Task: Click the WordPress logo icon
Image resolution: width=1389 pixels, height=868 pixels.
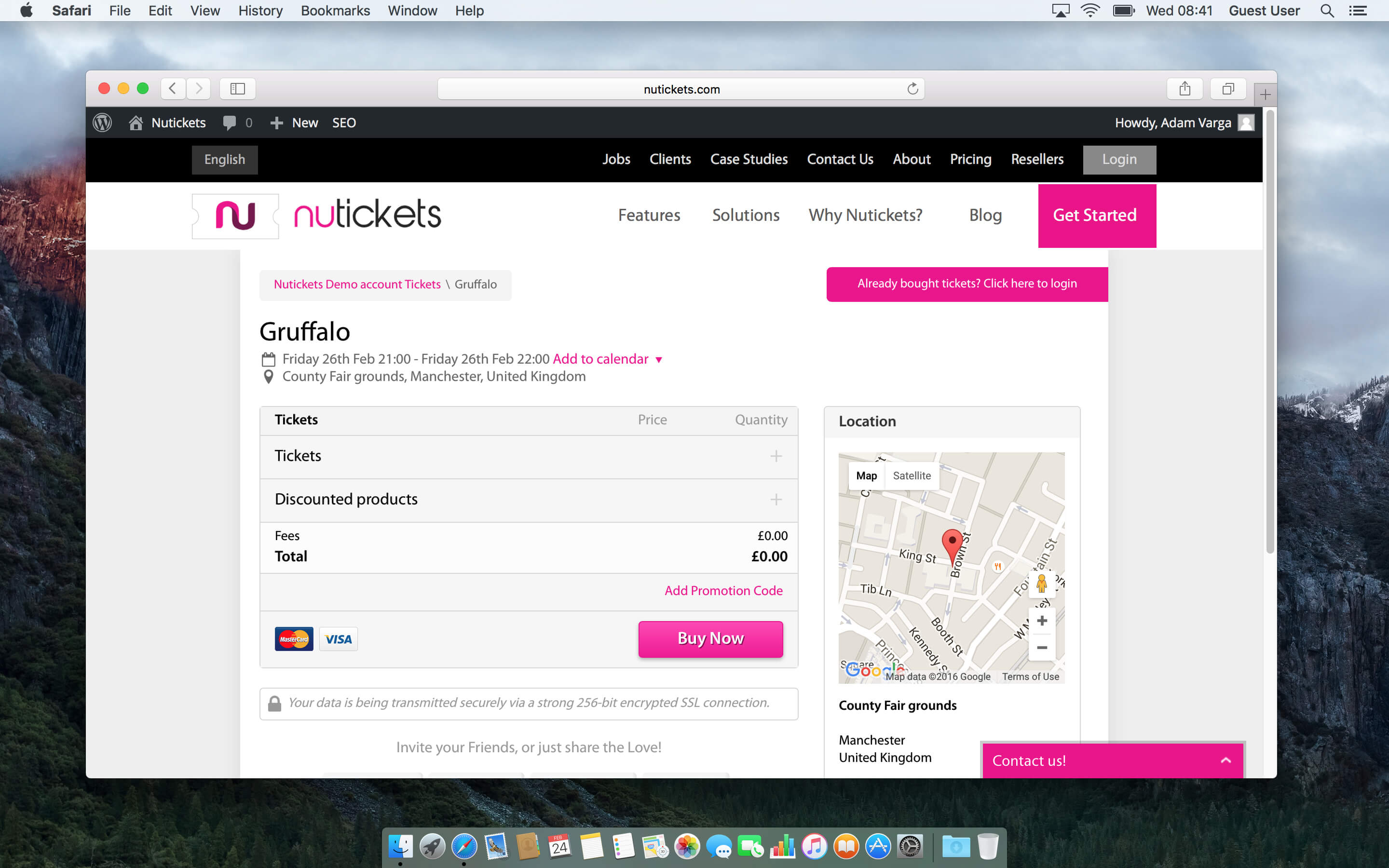Action: (x=102, y=122)
